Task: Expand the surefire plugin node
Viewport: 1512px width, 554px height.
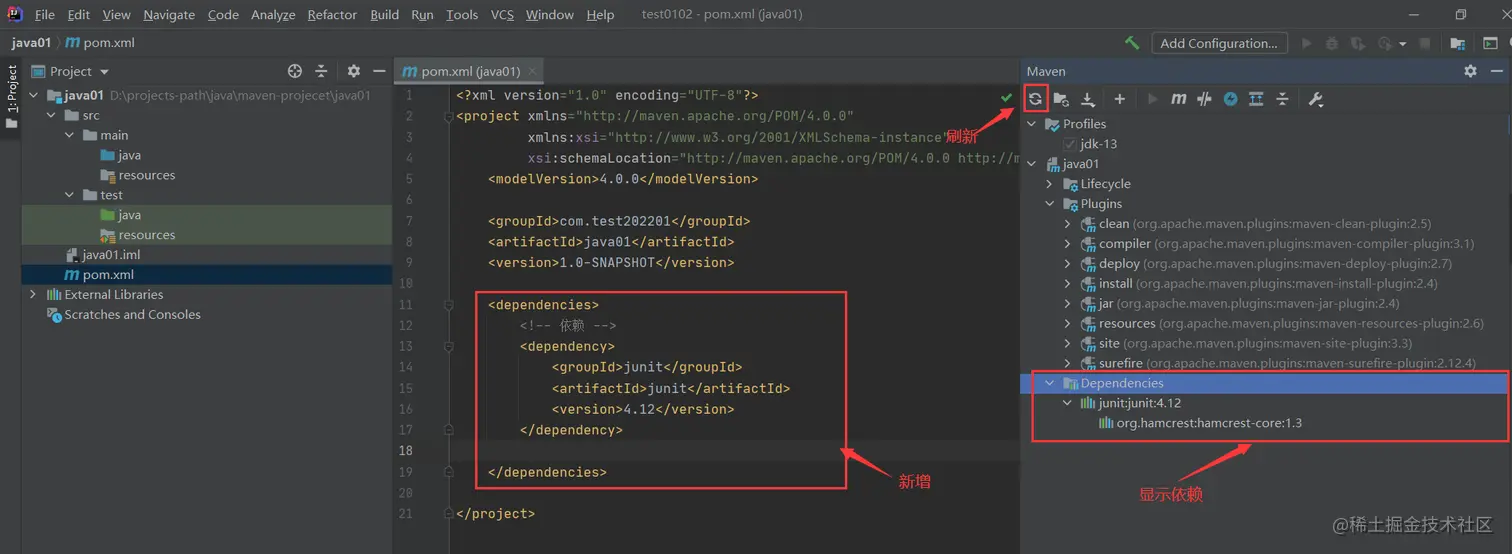Action: [x=1068, y=363]
